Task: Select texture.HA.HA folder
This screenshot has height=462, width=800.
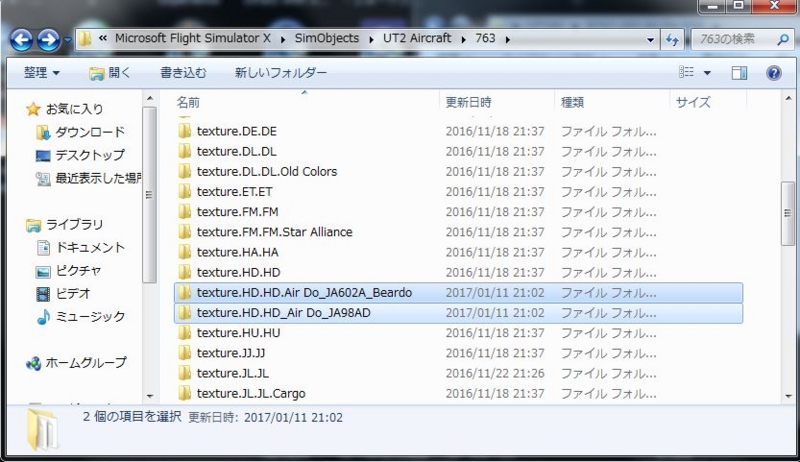Action: click(x=238, y=252)
